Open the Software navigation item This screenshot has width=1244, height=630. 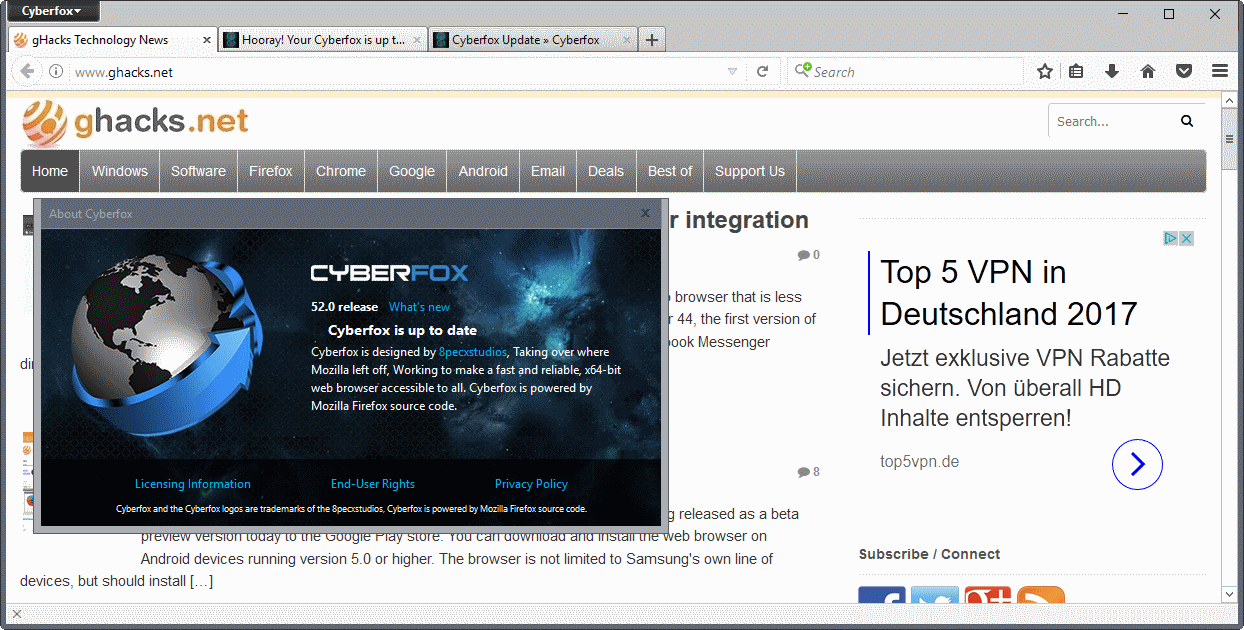pos(198,171)
